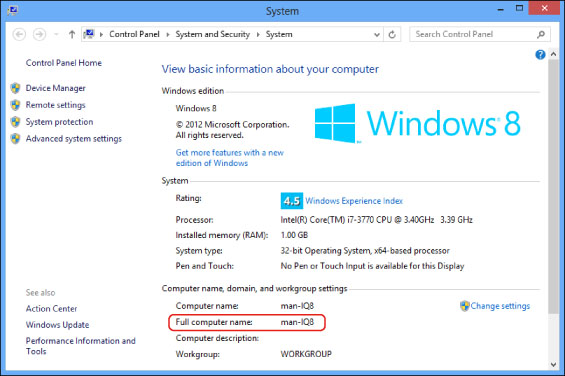Open Help with the blue question mark

pos(540,54)
